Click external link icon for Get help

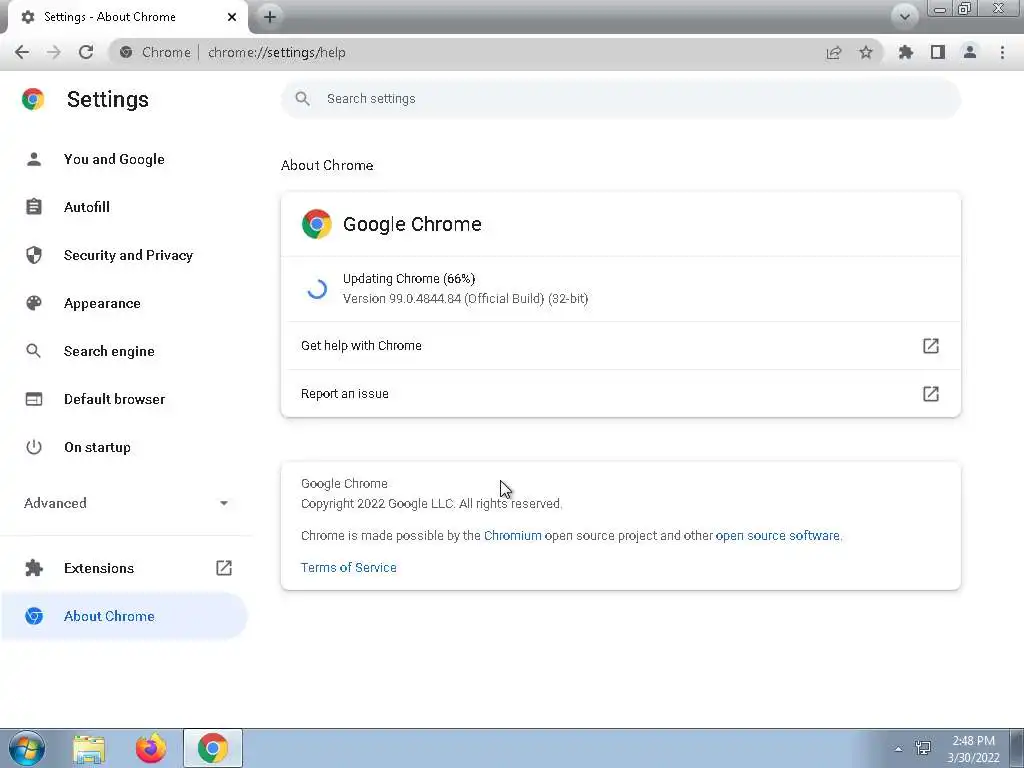click(x=931, y=345)
